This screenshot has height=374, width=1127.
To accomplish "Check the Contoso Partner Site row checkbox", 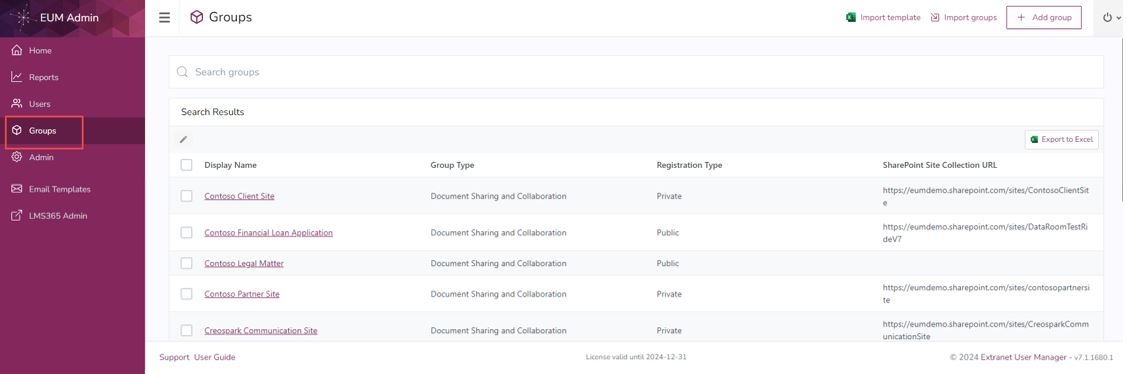I will (186, 293).
